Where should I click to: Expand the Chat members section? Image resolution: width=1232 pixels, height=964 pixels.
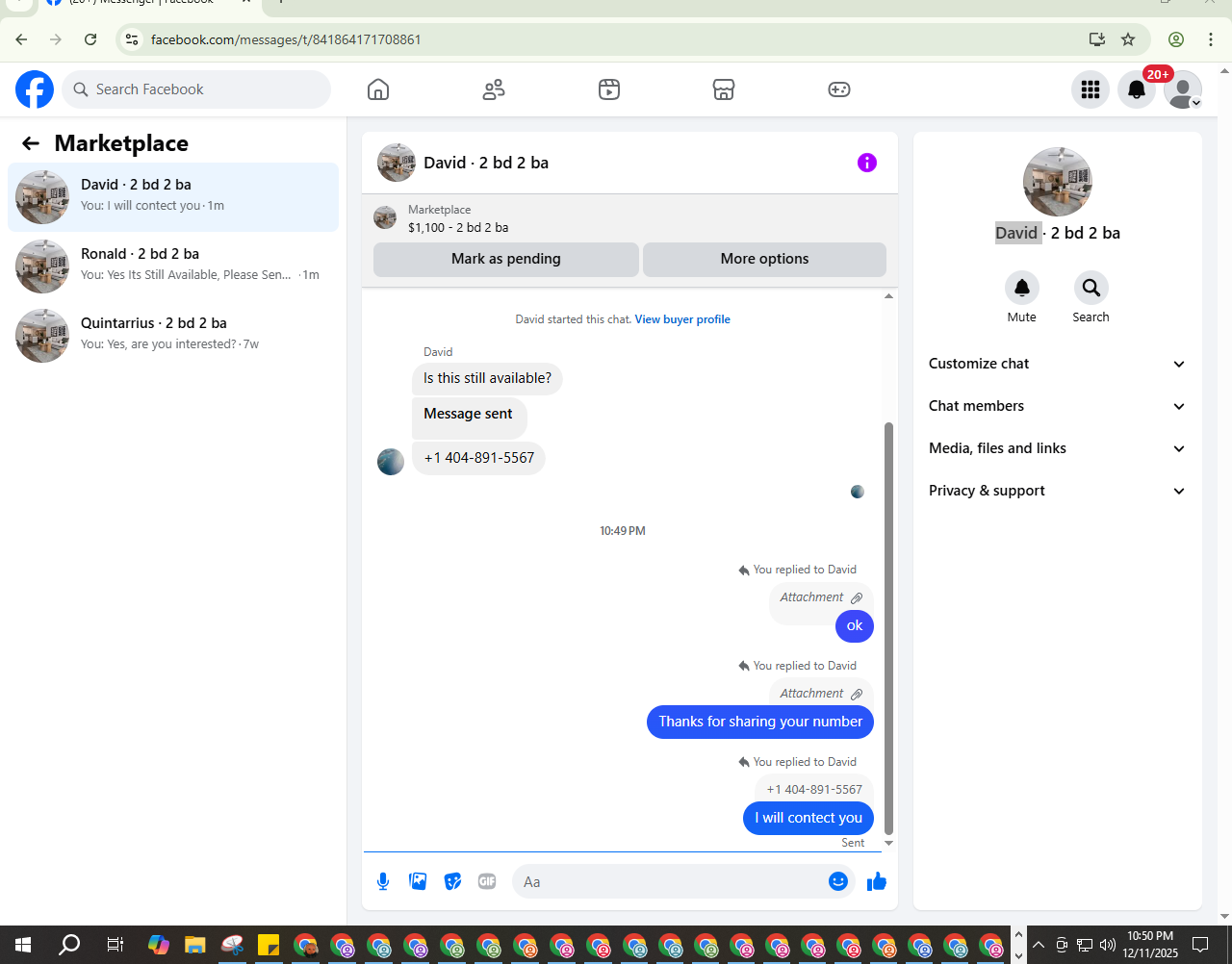(x=1057, y=406)
